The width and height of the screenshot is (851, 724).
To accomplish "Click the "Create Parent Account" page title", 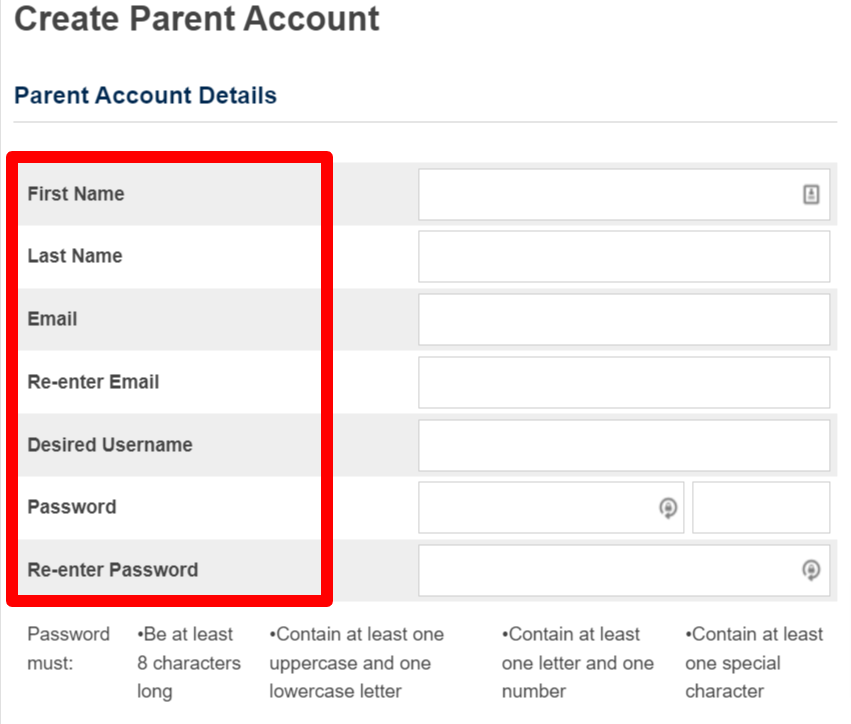I will click(197, 19).
